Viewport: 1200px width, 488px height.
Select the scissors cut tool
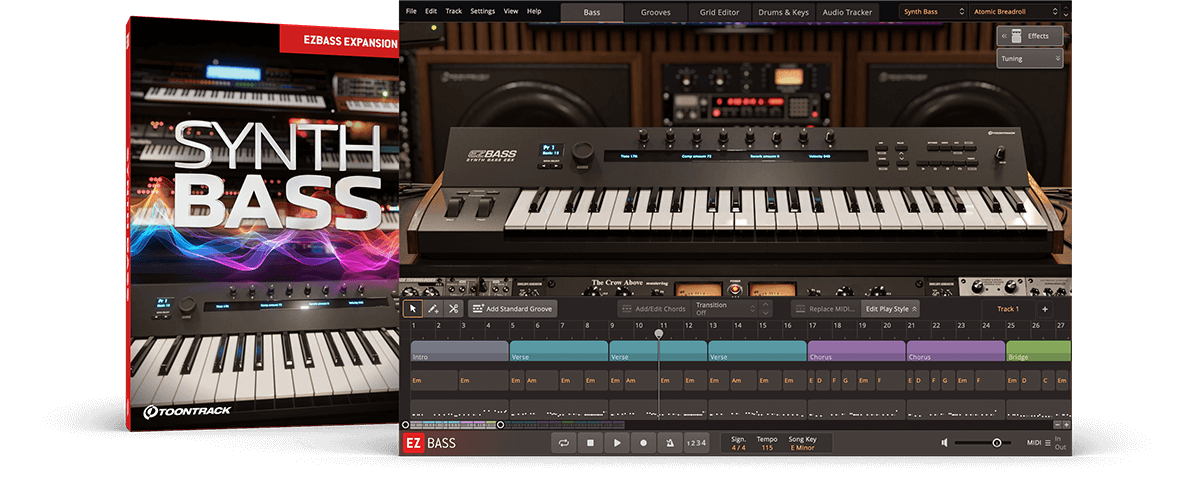tap(453, 309)
